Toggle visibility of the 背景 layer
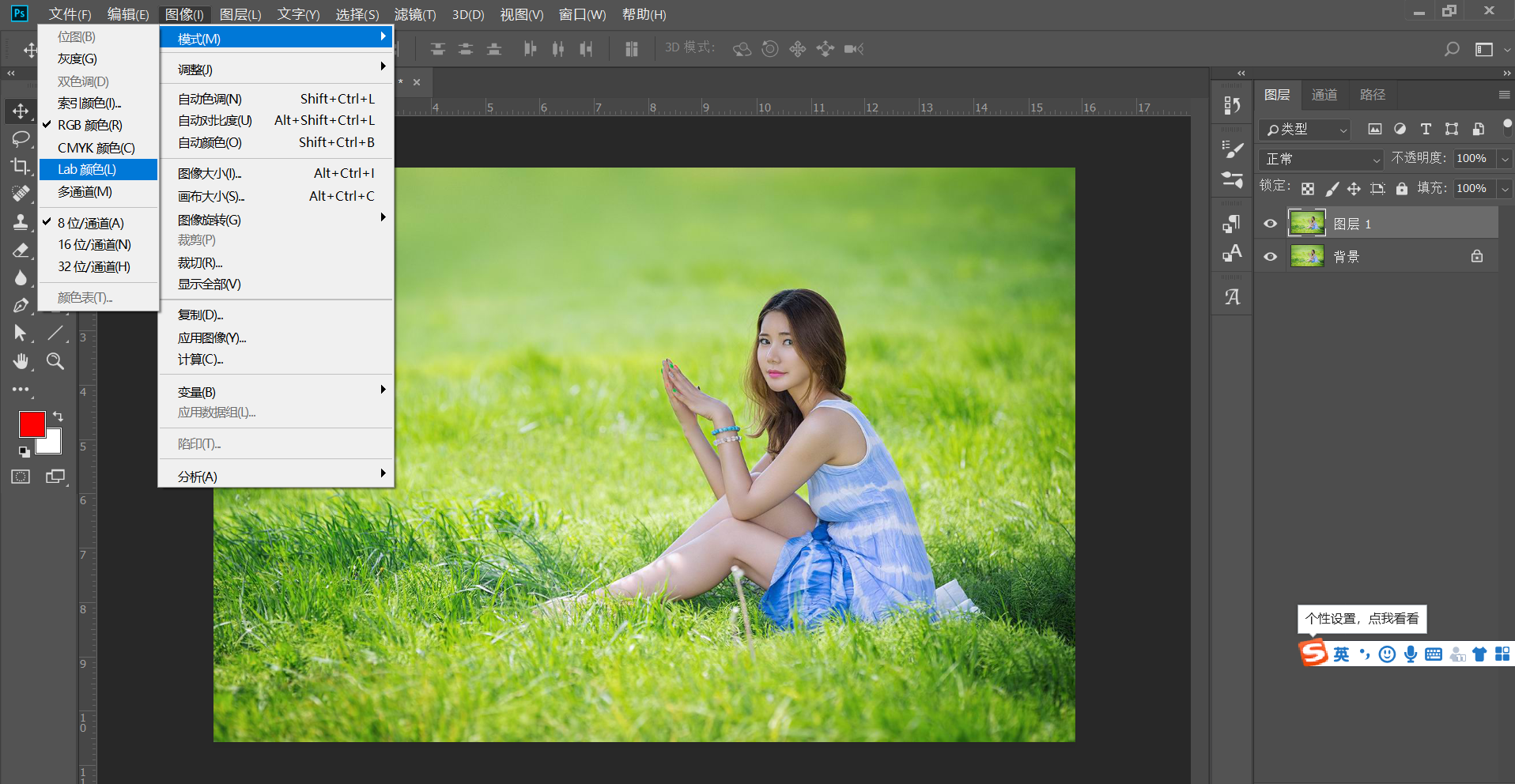This screenshot has height=784, width=1515. (x=1271, y=257)
